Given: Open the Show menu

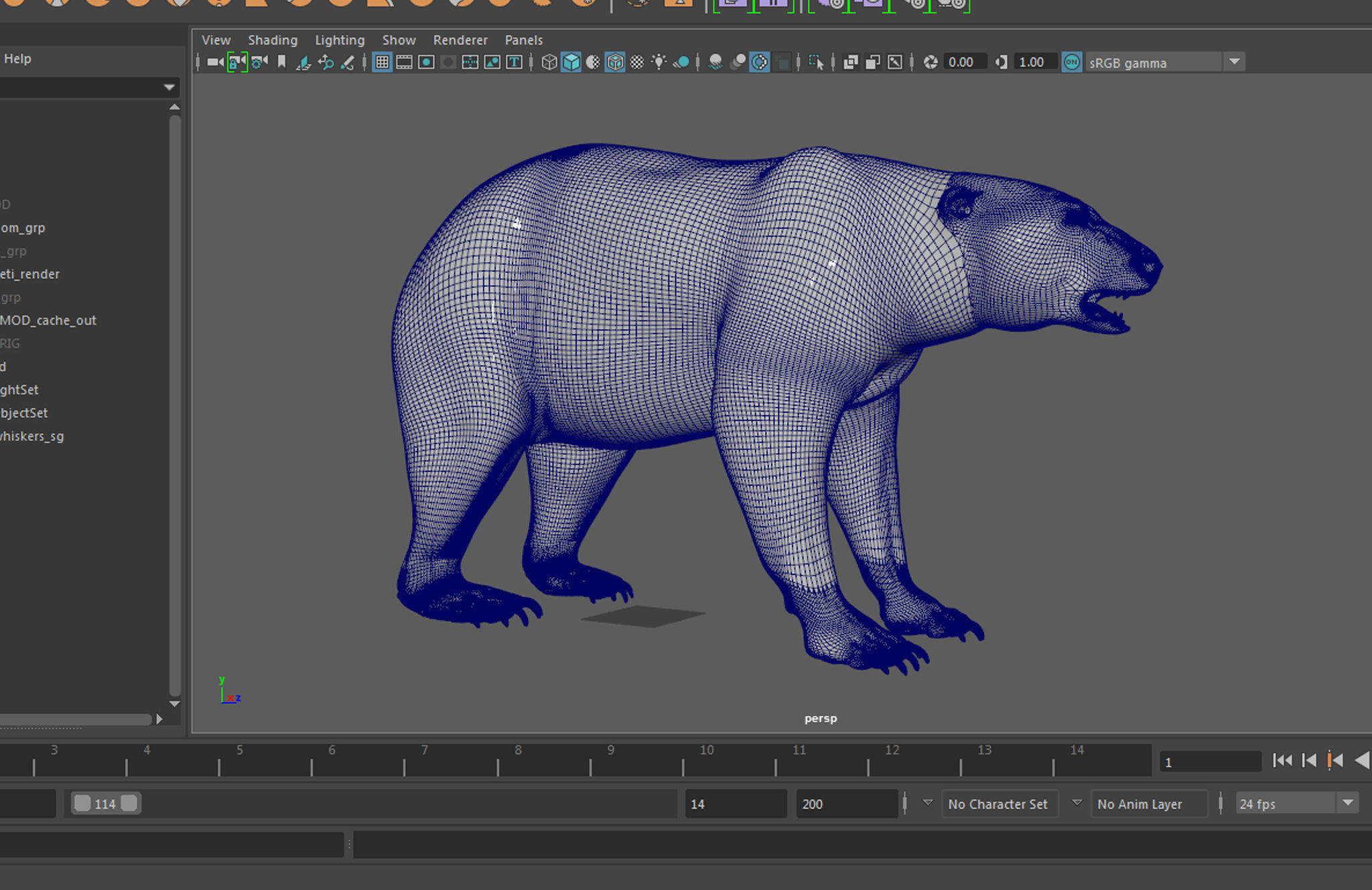Looking at the screenshot, I should pyautogui.click(x=399, y=40).
